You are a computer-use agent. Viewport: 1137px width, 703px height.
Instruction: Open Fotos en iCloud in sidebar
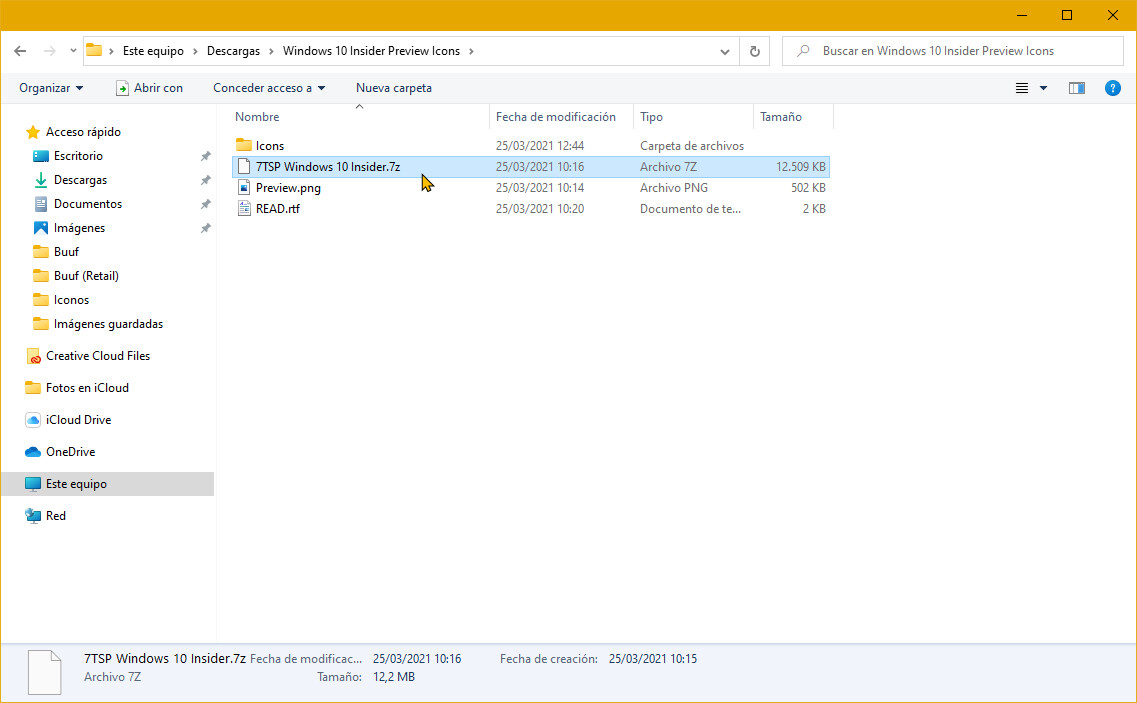pos(87,388)
